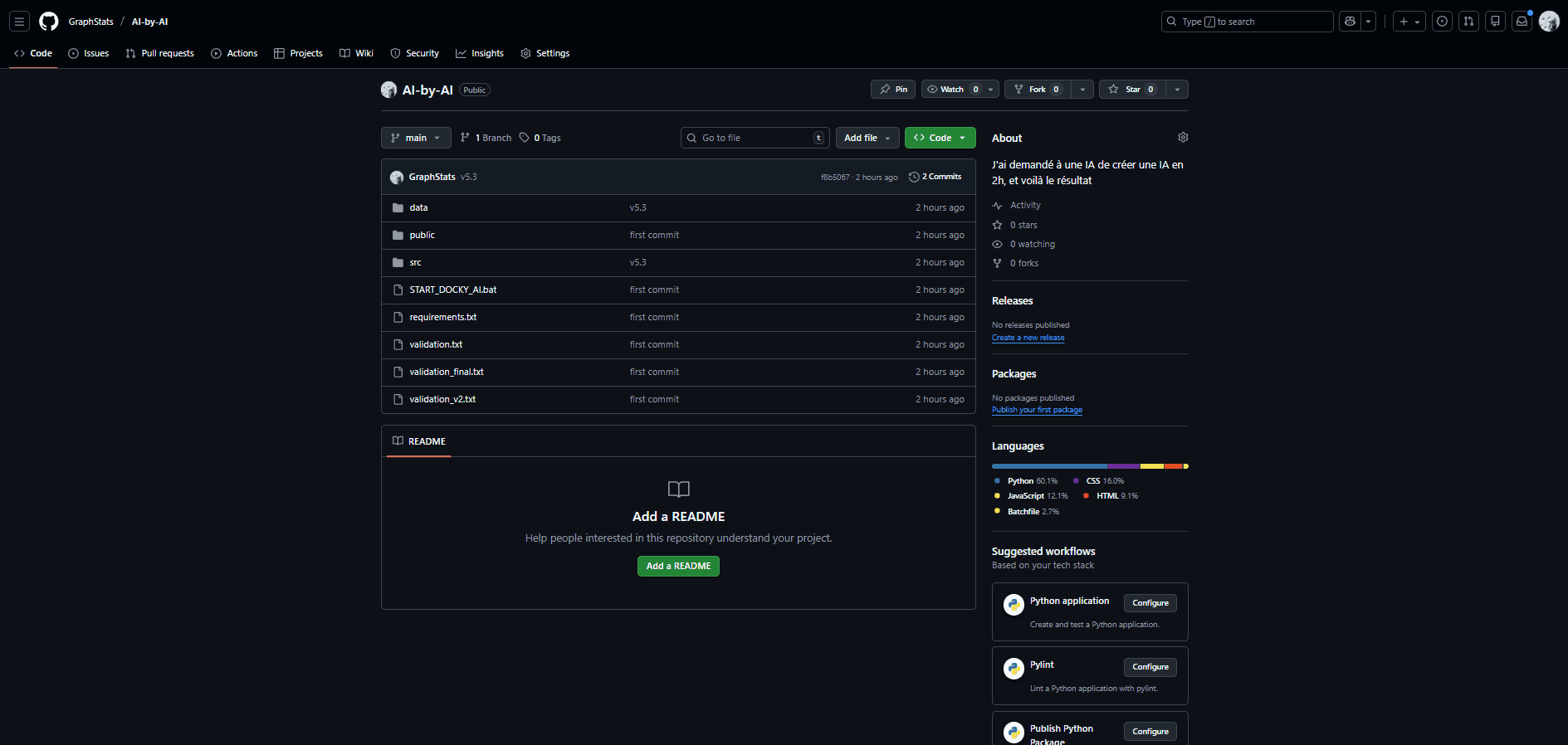
Task: Switch to the Insights tab
Action: click(x=480, y=53)
